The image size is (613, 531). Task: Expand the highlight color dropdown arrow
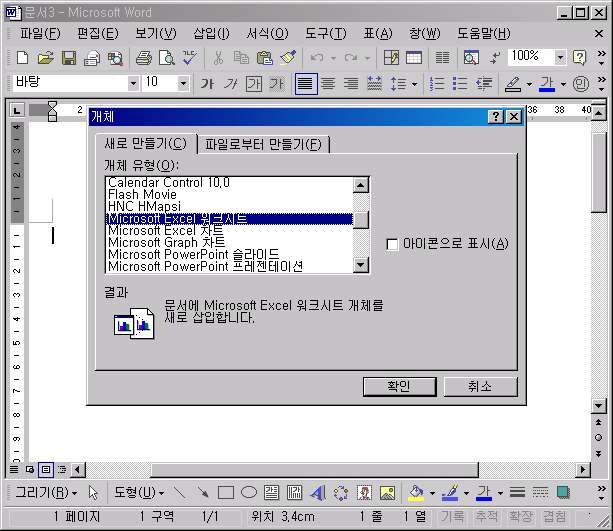529,84
